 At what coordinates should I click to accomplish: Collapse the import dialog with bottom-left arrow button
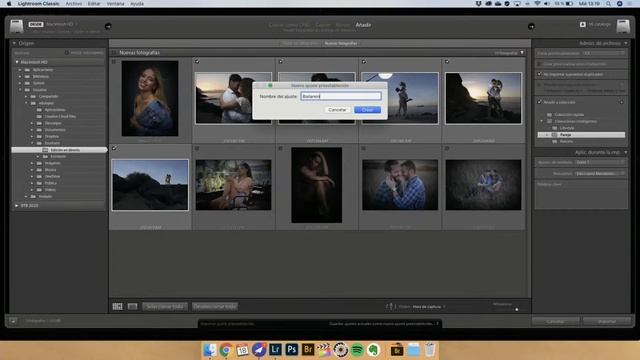pos(13,321)
